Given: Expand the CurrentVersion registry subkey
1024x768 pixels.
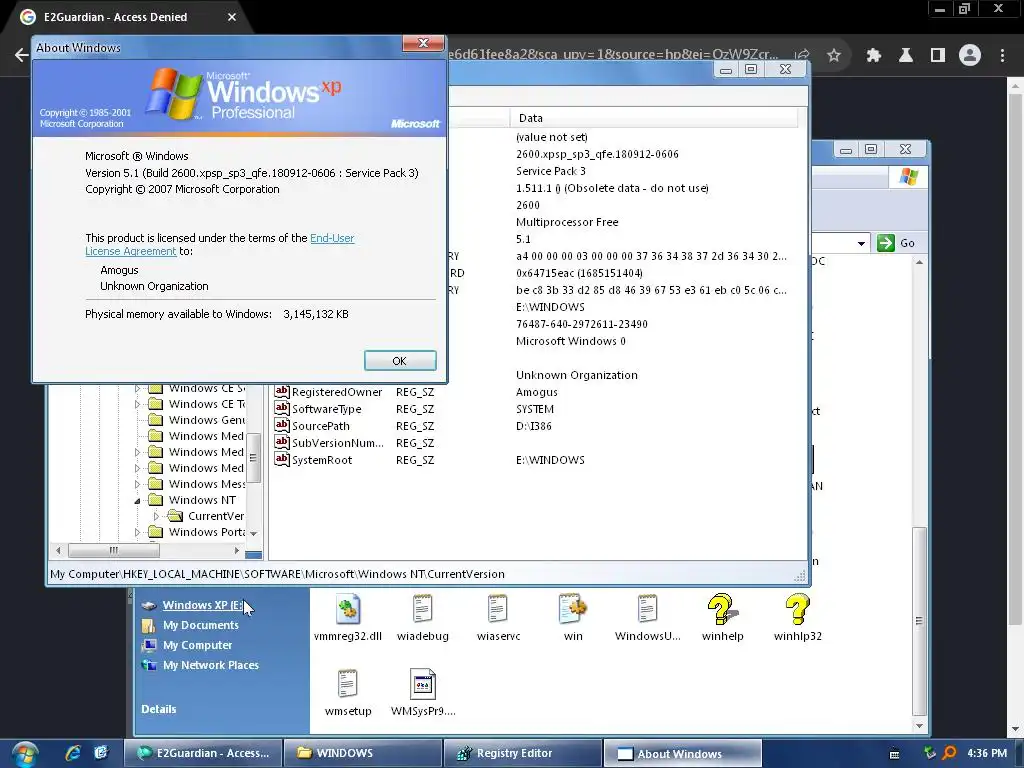Looking at the screenshot, I should tap(156, 516).
